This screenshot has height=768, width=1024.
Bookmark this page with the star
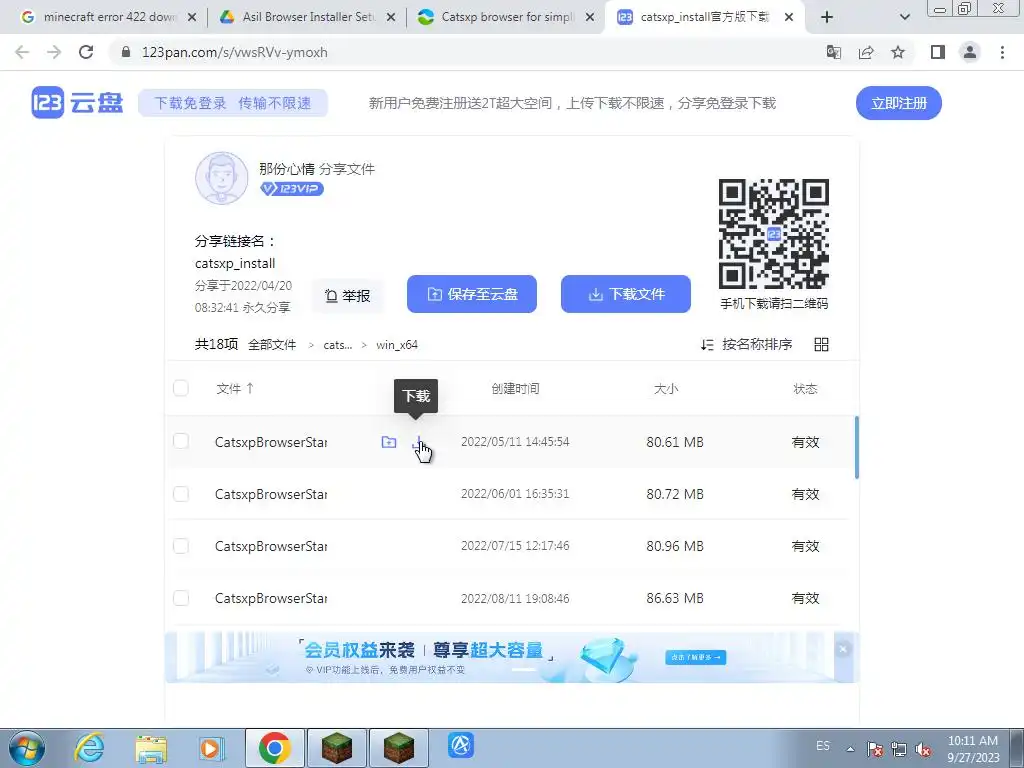pos(898,52)
